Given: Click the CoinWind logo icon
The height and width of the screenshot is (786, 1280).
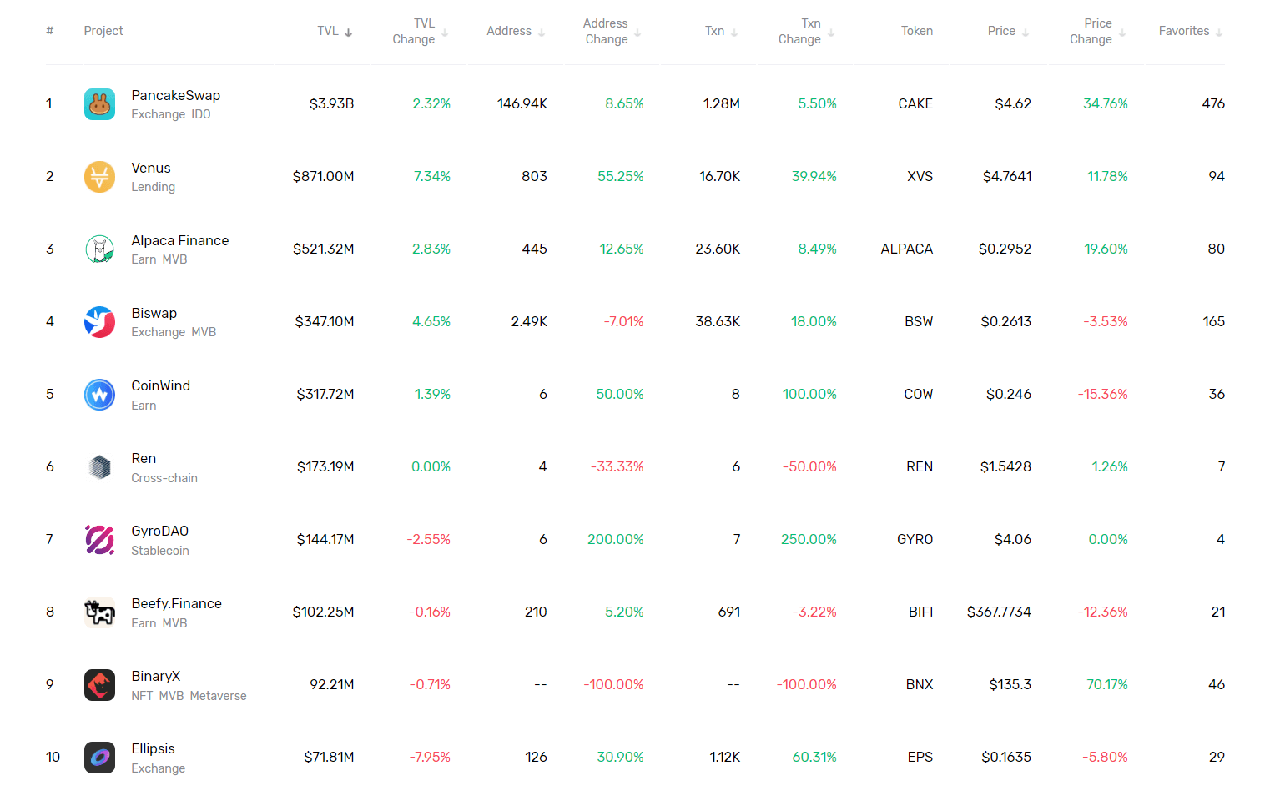Looking at the screenshot, I should click(99, 394).
